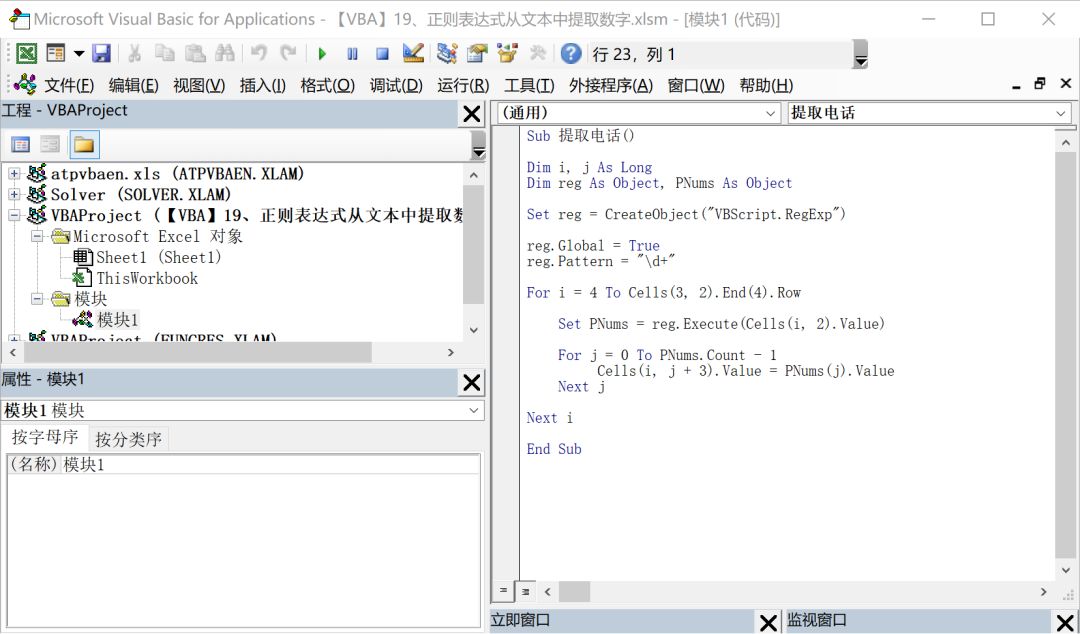The width and height of the screenshot is (1080, 634).
Task: Click the Reset stop icon
Action: (x=382, y=54)
